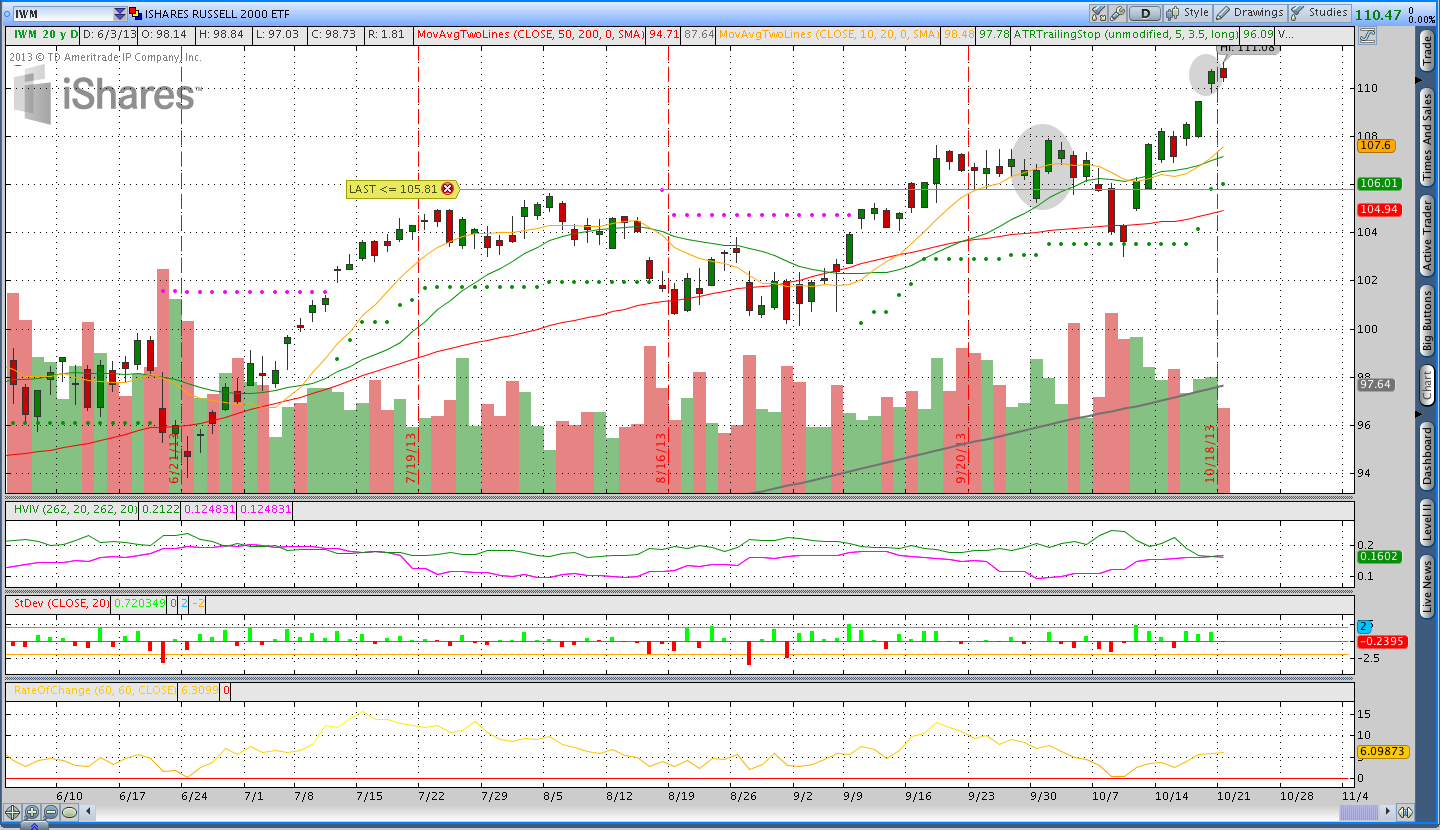
Task: Click the 106.01 green price bubble
Action: point(1379,183)
